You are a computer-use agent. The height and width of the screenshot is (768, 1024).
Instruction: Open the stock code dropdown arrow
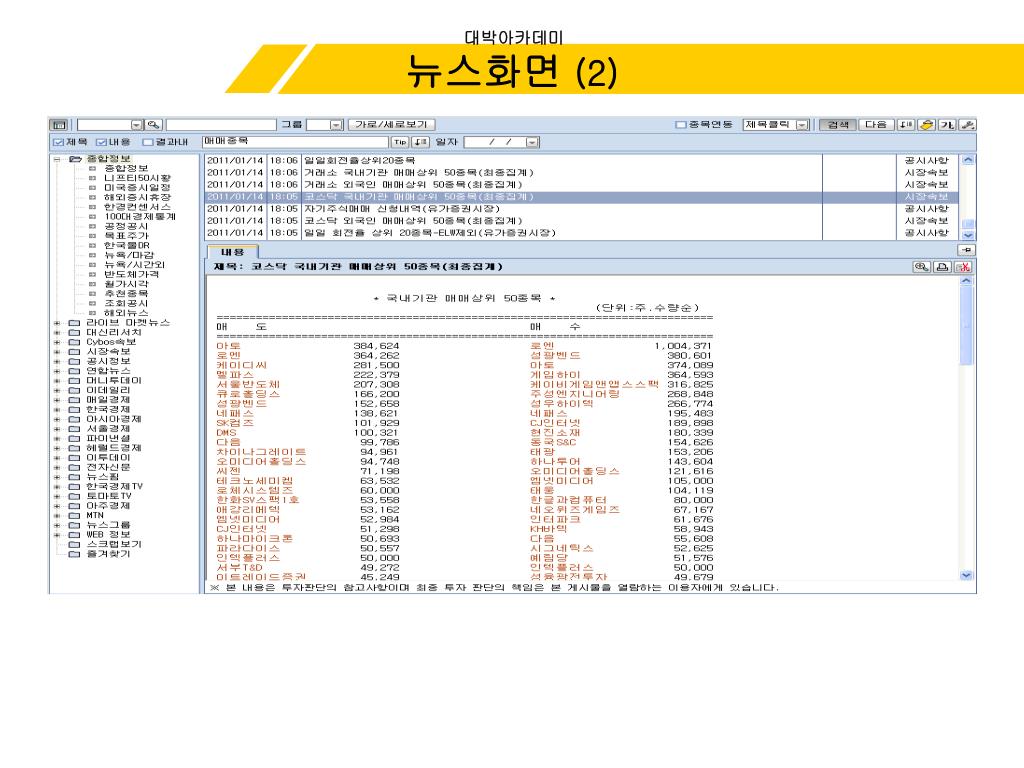[x=136, y=125]
